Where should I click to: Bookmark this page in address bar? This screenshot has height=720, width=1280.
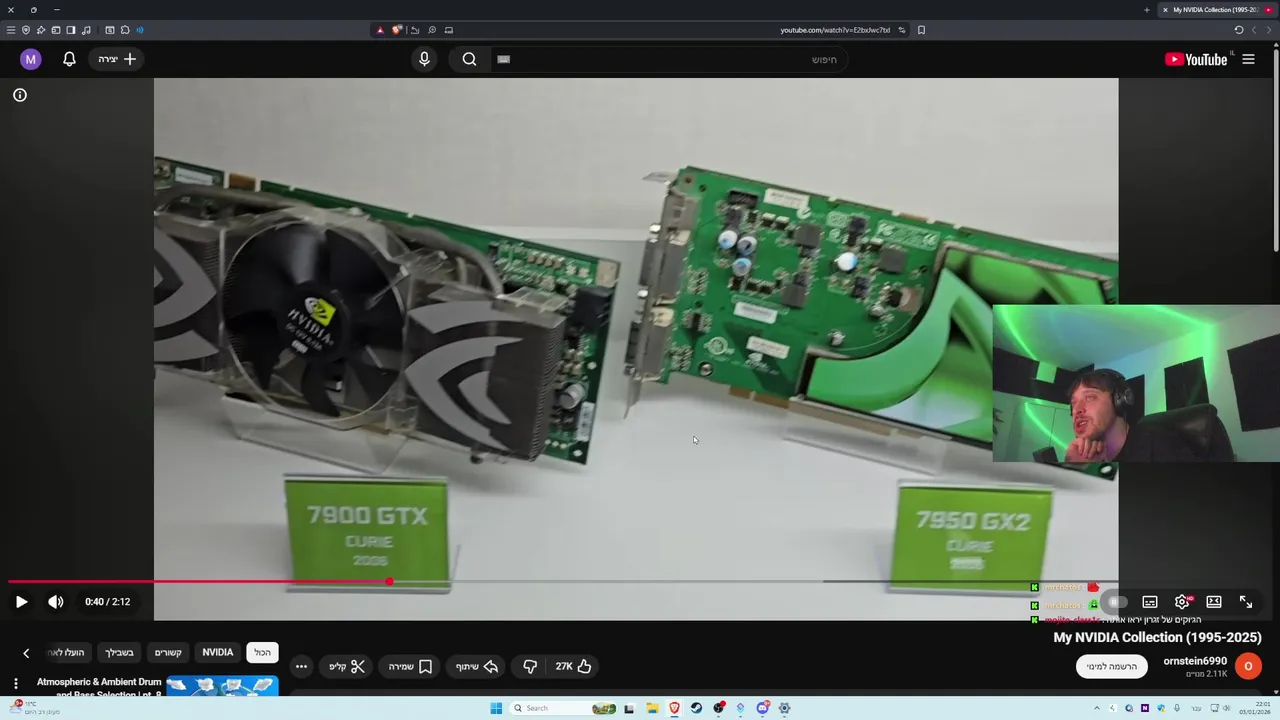pos(921,30)
